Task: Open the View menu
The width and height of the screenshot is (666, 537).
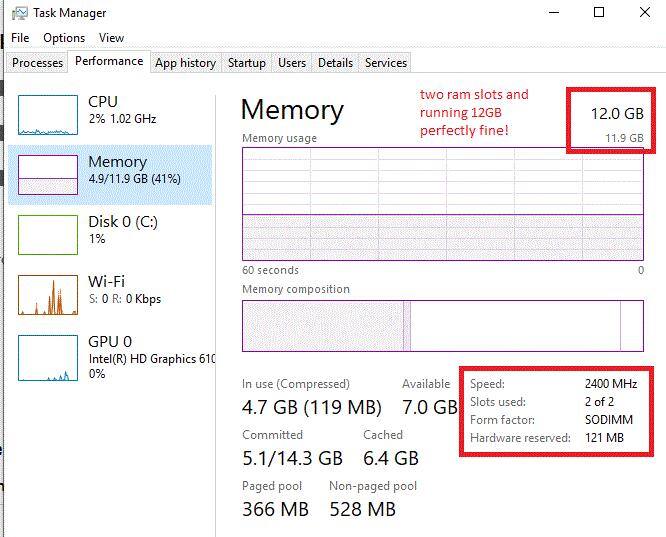Action: (x=112, y=38)
